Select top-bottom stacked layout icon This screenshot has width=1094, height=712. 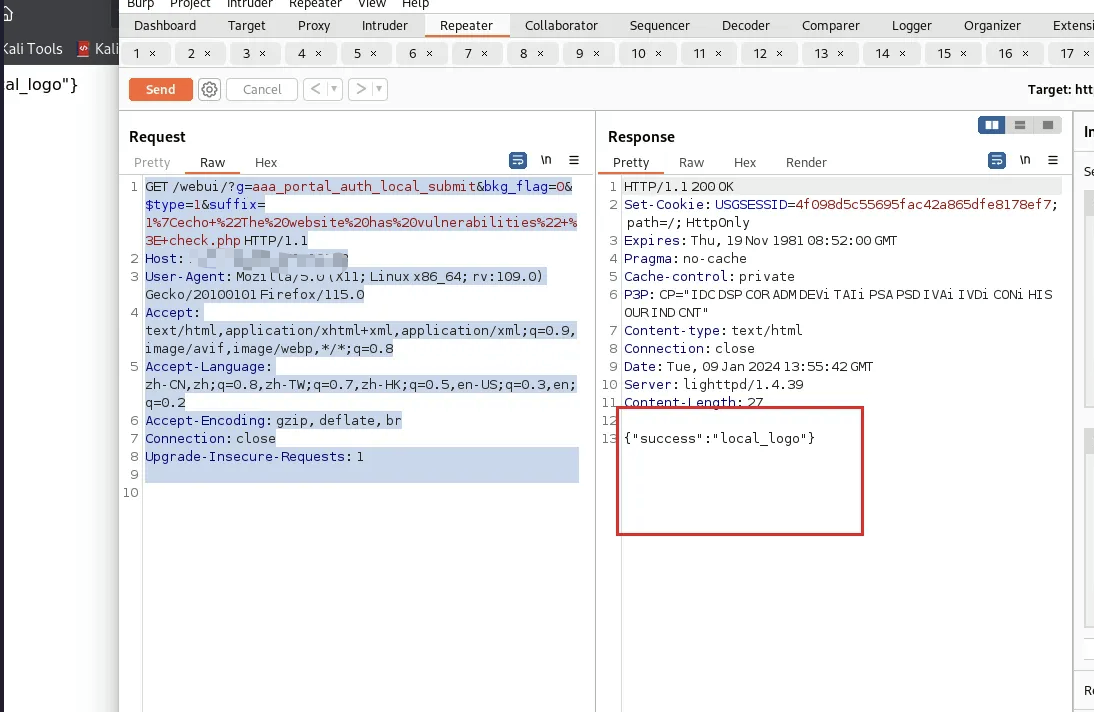point(1019,125)
